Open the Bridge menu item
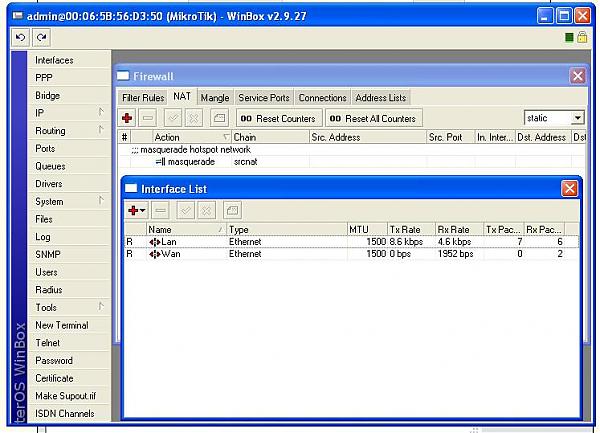Image resolution: width=600 pixels, height=433 pixels. [69, 95]
